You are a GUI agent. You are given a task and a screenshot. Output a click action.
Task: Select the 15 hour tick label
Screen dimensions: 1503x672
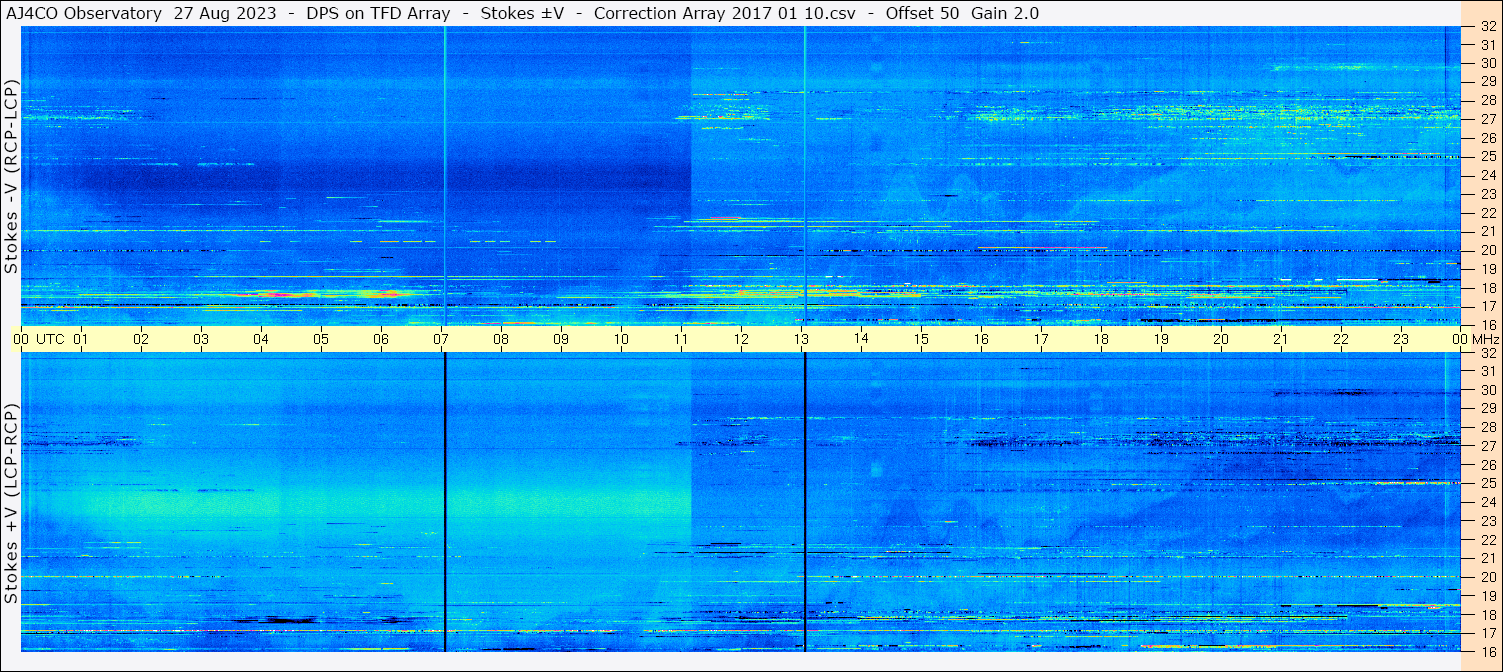click(x=921, y=339)
